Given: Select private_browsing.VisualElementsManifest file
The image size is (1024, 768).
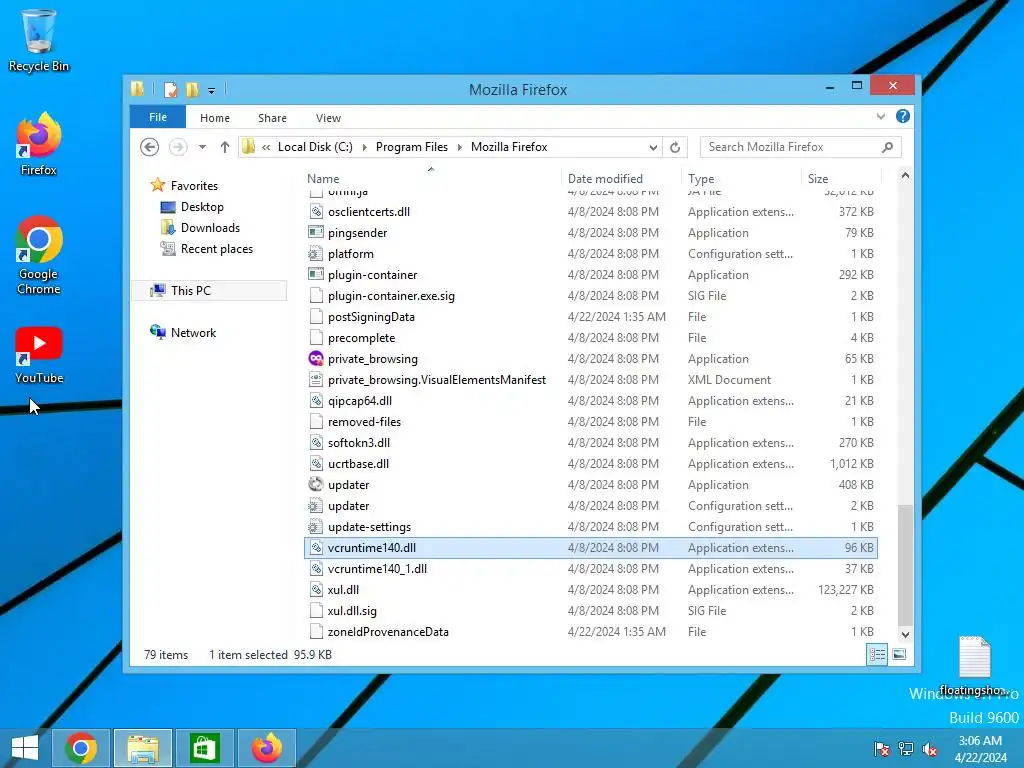Looking at the screenshot, I should [x=591, y=379].
